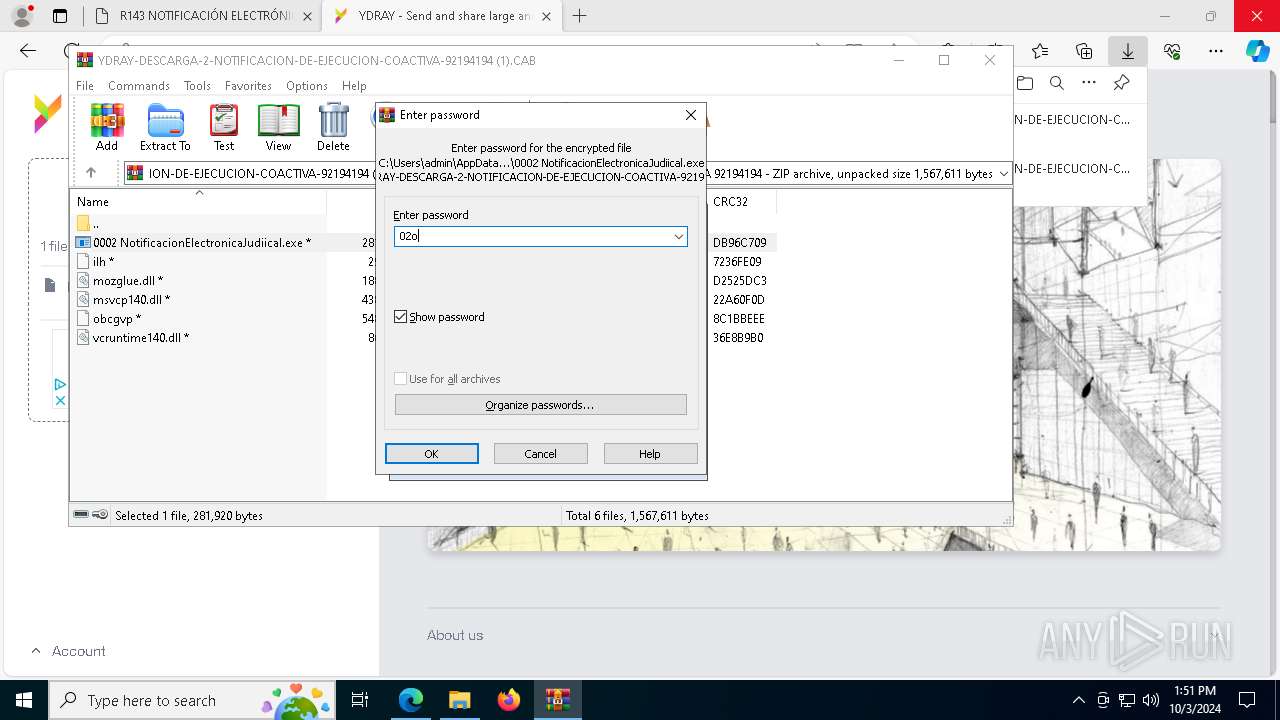Open a new browser tab

pyautogui.click(x=579, y=16)
